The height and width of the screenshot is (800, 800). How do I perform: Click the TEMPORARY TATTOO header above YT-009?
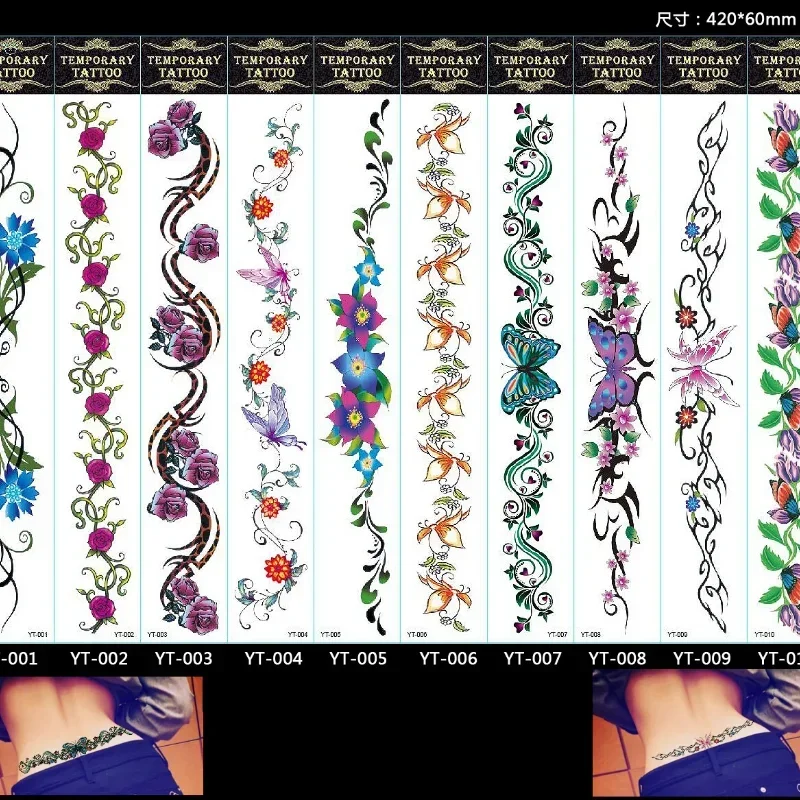click(704, 65)
